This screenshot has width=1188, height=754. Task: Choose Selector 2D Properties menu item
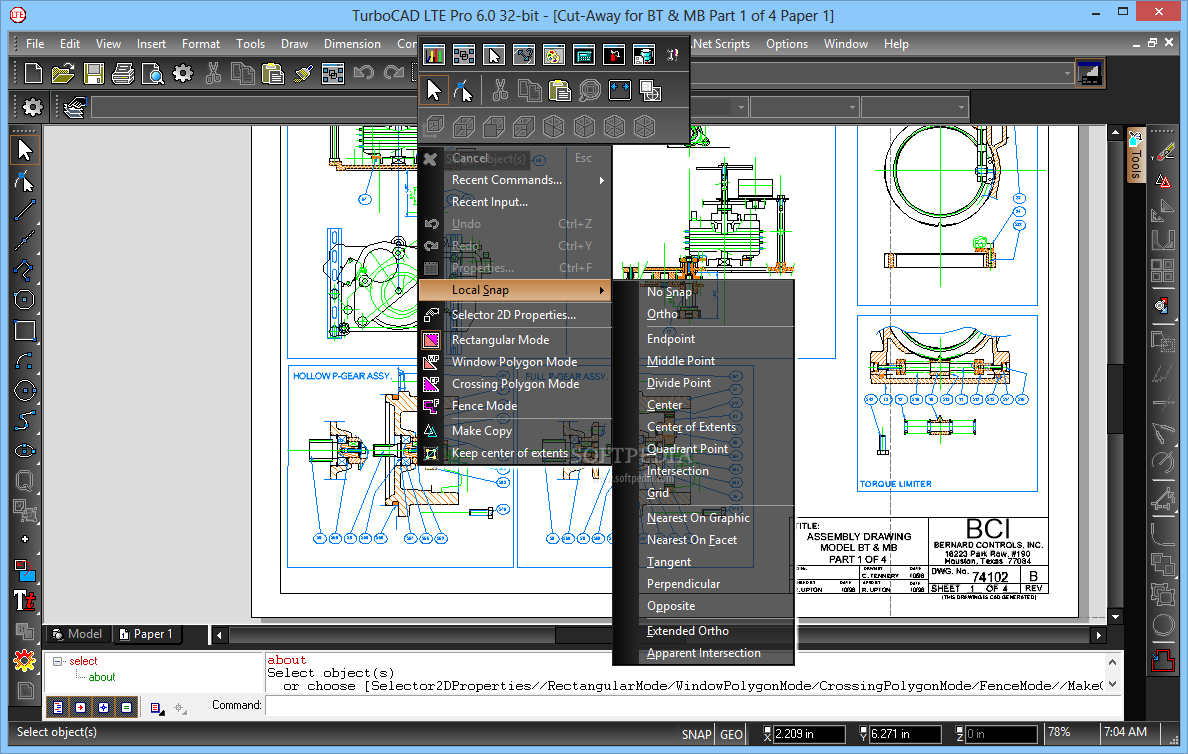coord(515,314)
